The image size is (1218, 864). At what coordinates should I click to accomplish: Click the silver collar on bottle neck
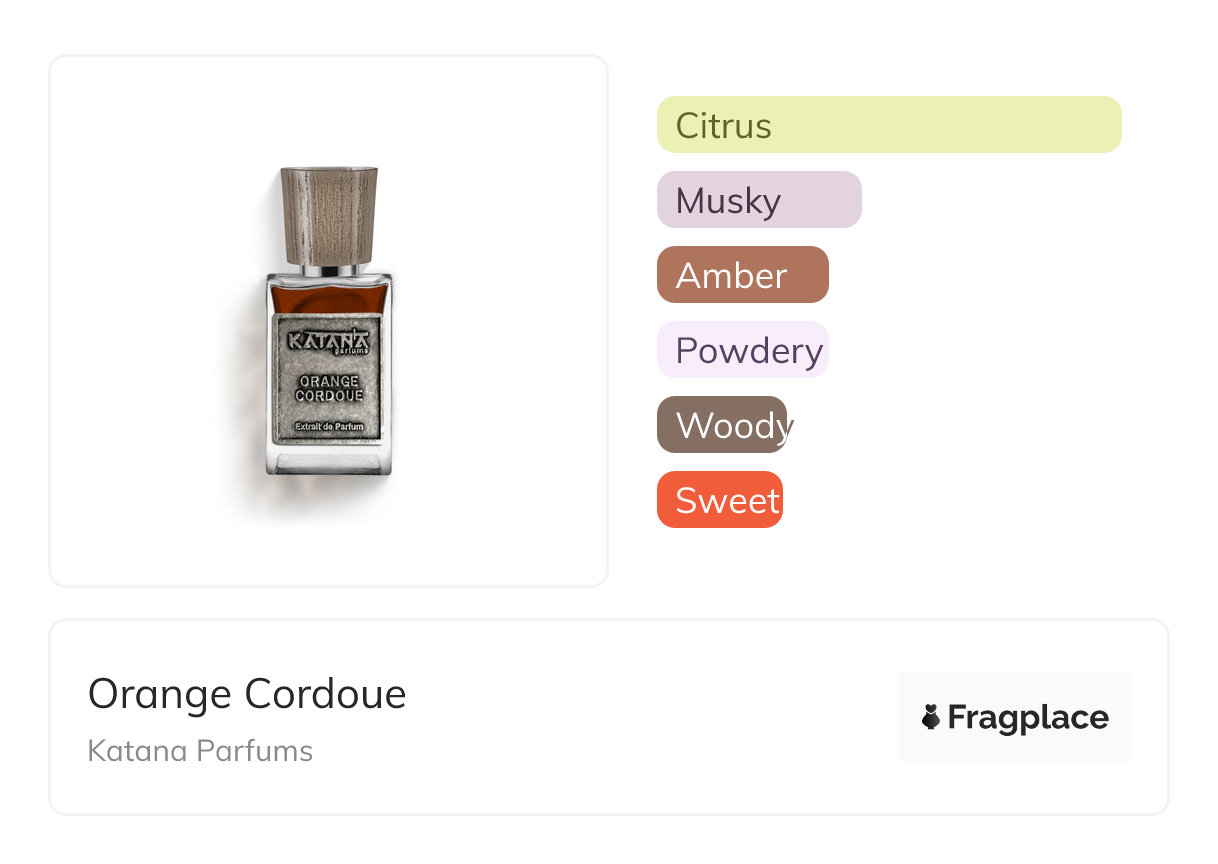click(328, 269)
